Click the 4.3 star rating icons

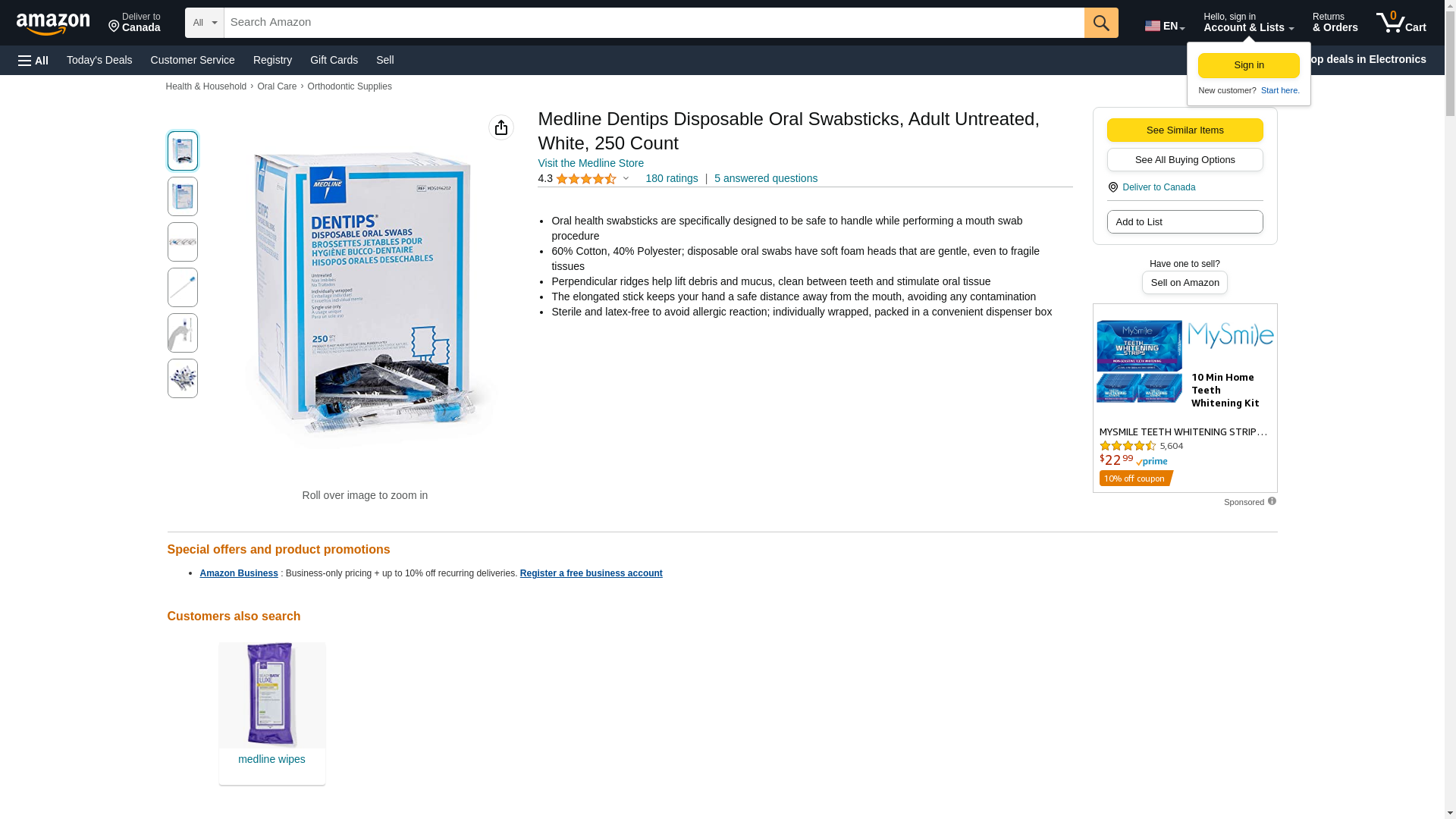586,179
